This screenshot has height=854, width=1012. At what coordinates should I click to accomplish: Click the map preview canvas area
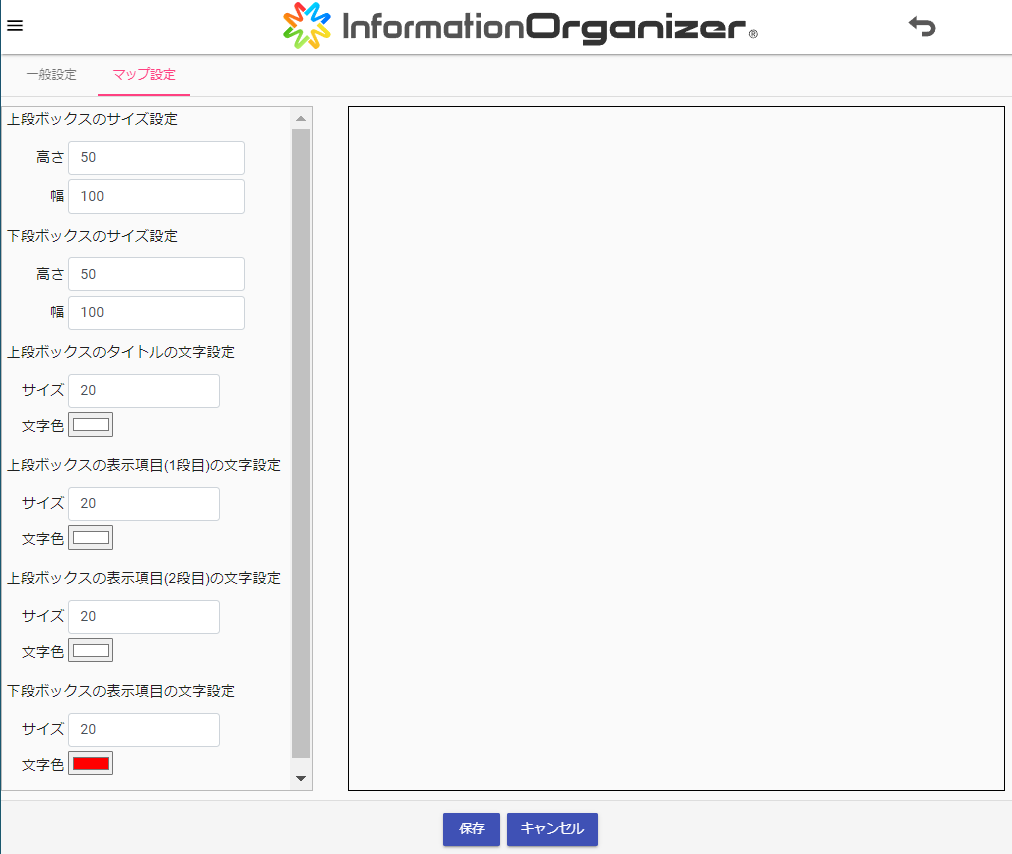click(675, 448)
